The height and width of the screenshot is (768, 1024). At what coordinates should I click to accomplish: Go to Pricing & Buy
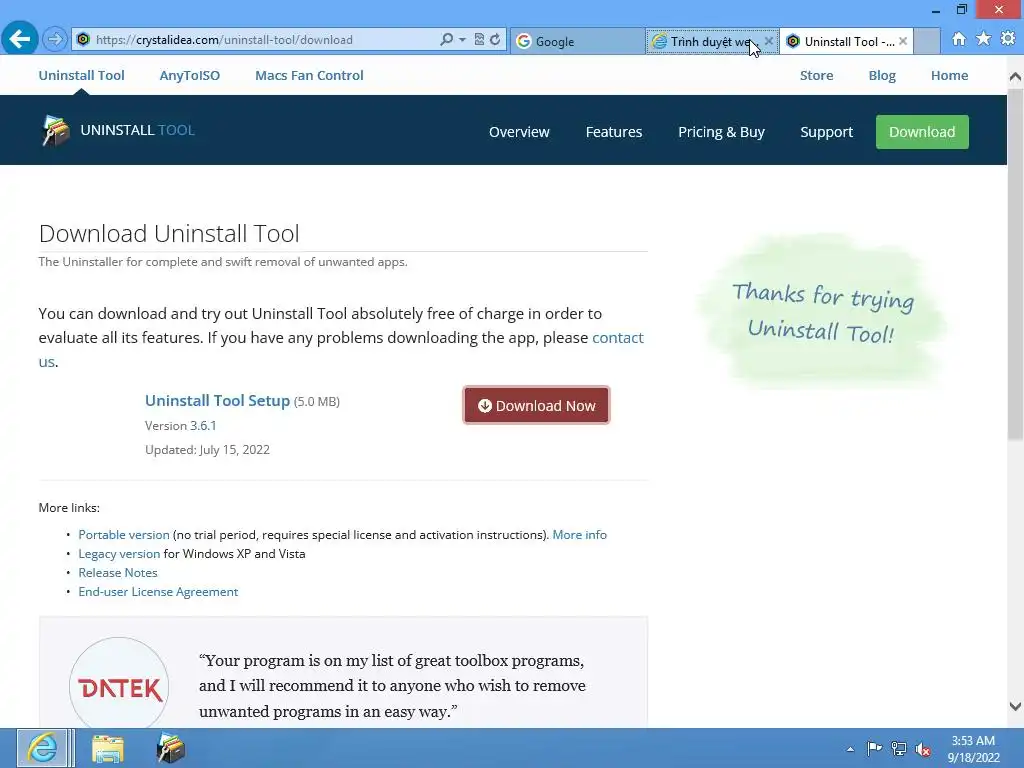click(x=721, y=132)
